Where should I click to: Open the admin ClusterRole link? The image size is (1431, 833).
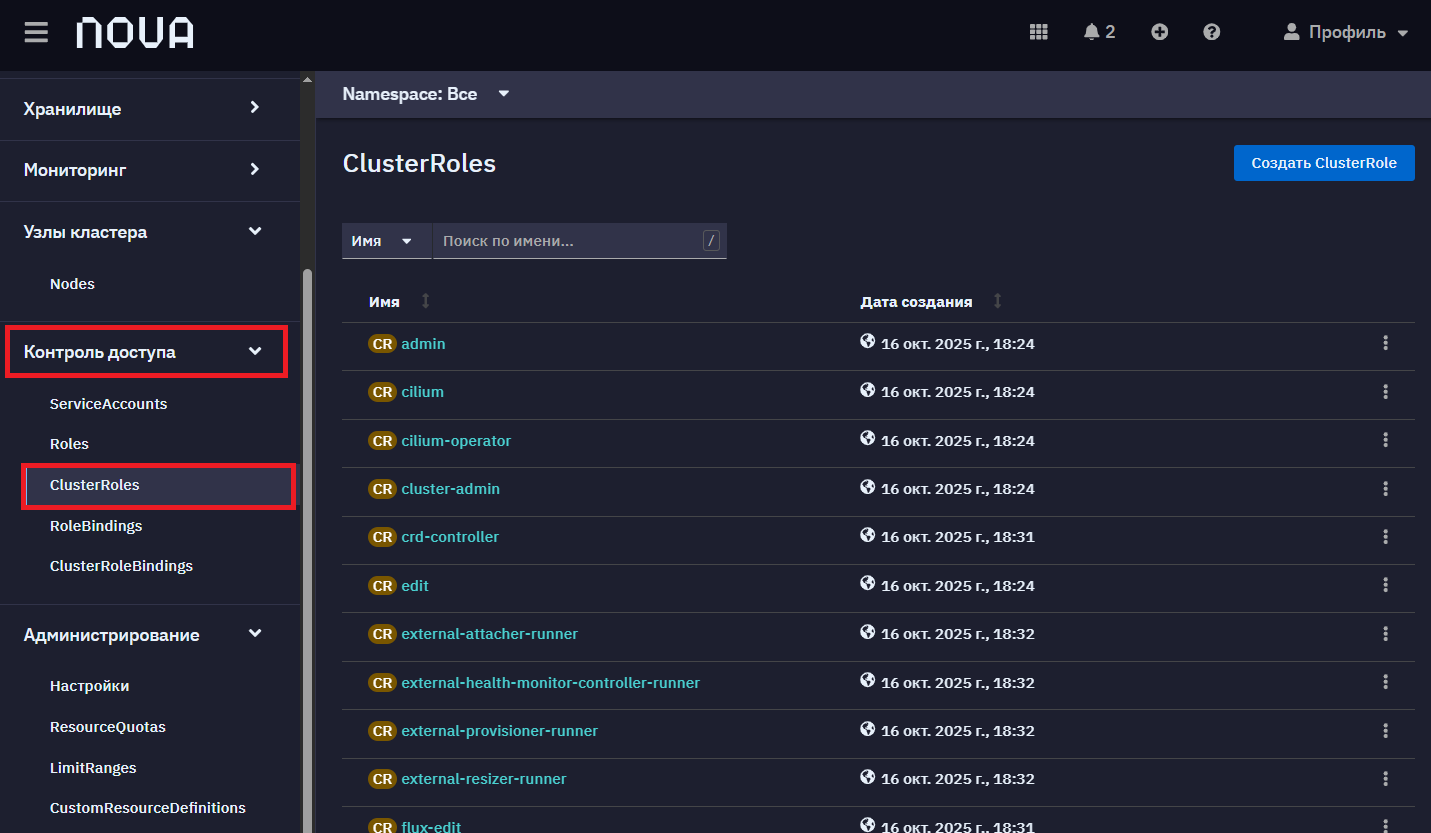pos(423,344)
